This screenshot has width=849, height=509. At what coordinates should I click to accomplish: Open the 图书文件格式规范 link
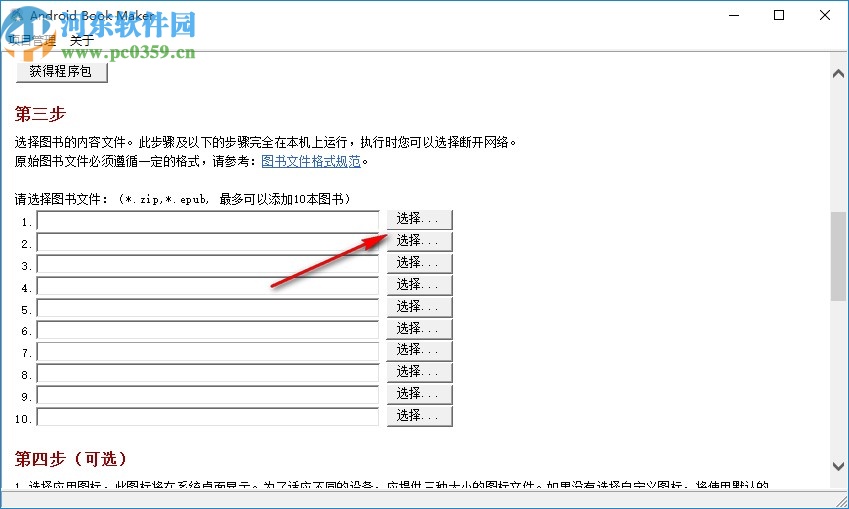pyautogui.click(x=311, y=161)
